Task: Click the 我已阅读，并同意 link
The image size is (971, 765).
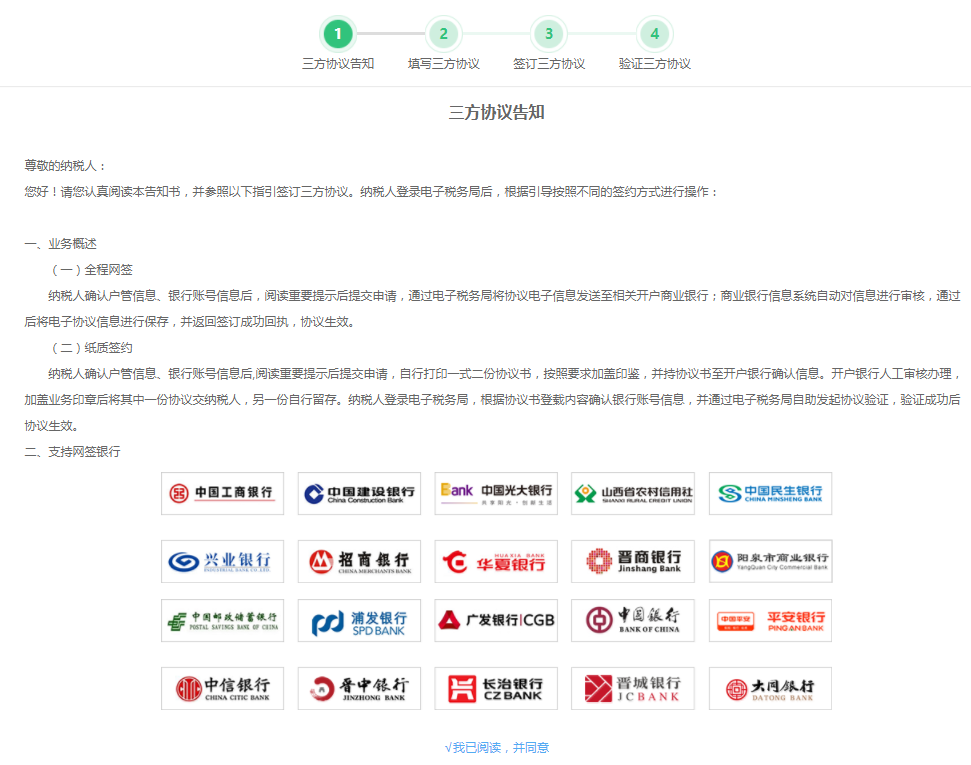Action: click(497, 748)
